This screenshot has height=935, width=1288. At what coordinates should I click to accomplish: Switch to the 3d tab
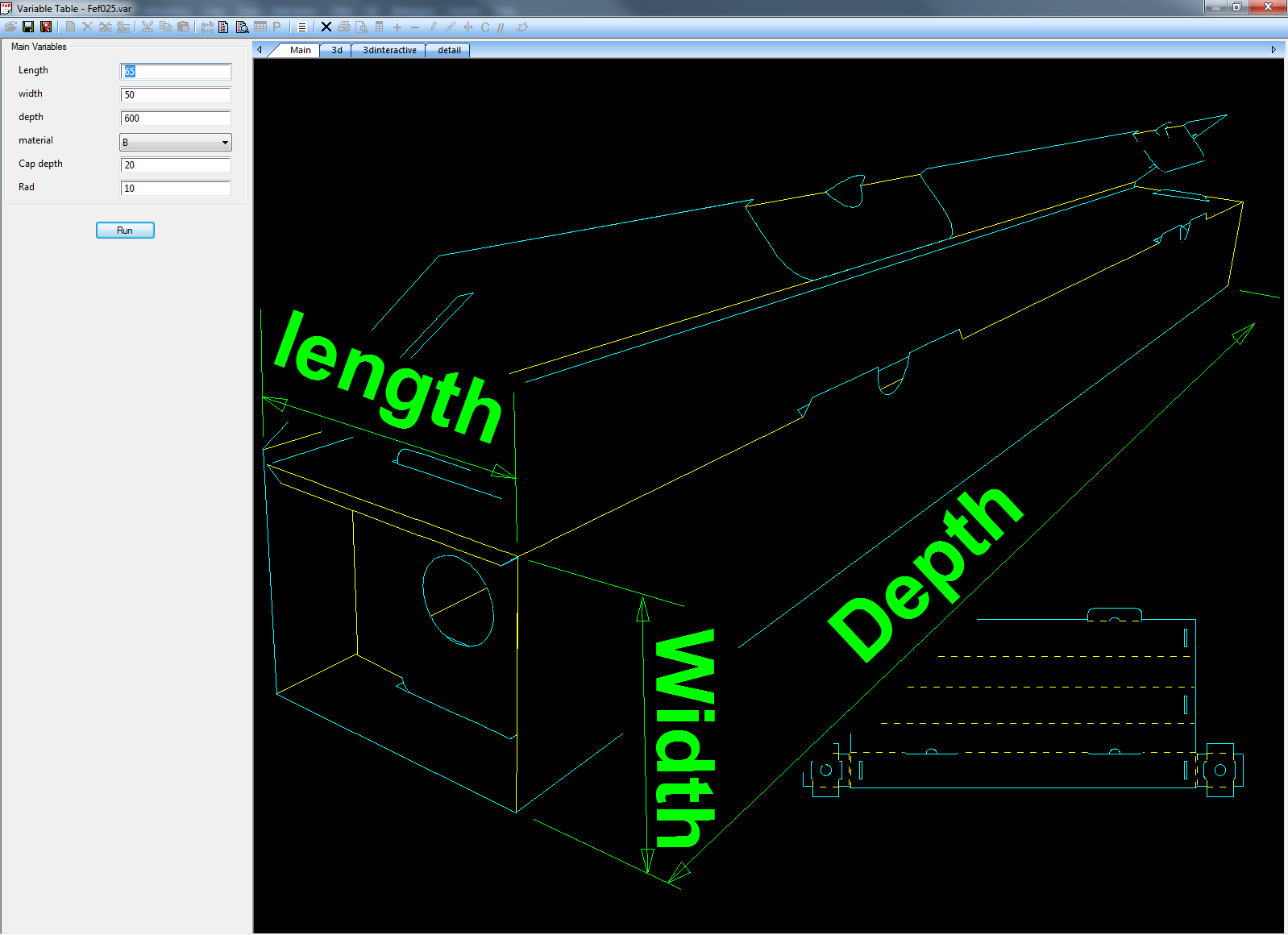point(337,50)
